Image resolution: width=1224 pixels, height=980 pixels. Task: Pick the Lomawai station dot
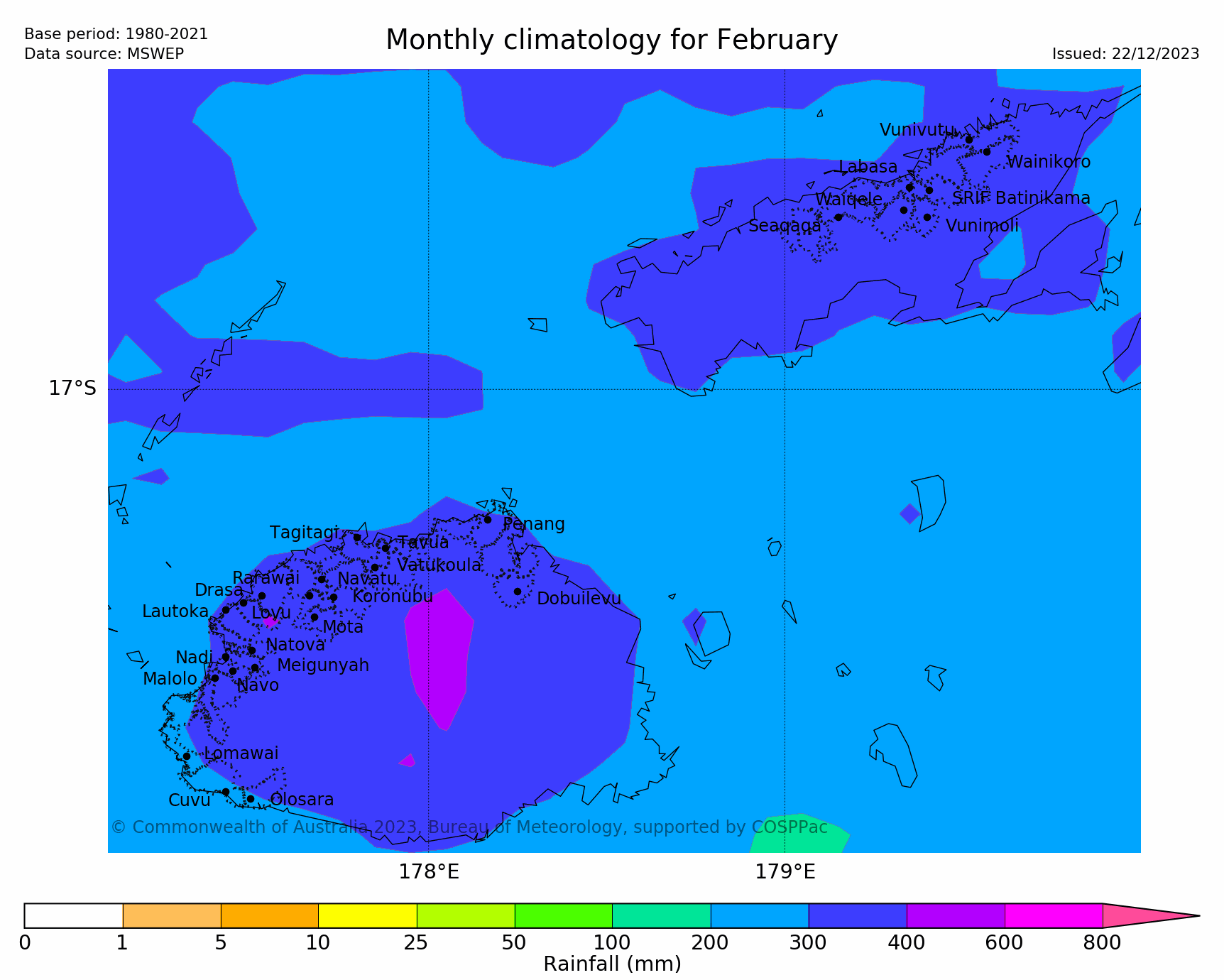point(187,756)
